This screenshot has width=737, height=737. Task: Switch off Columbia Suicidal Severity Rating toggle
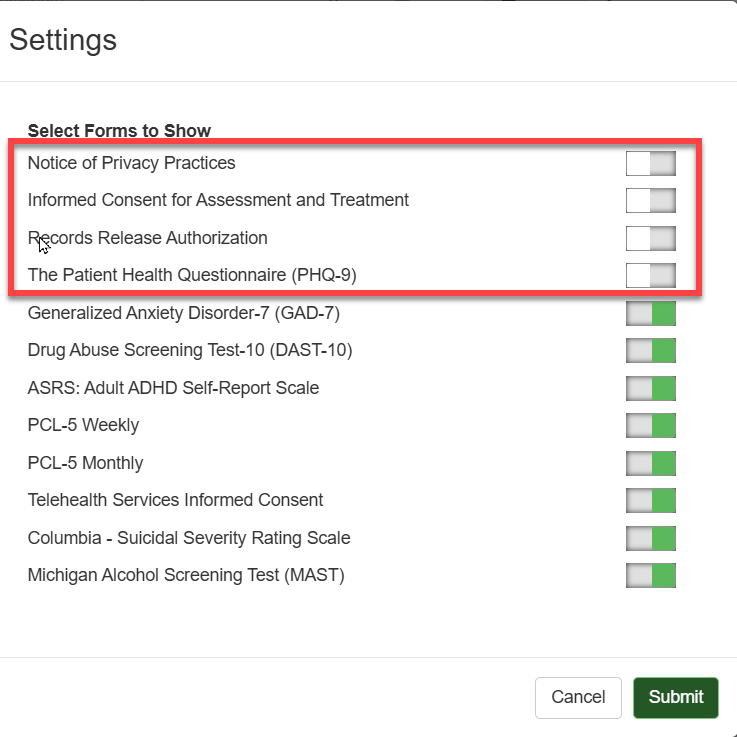point(650,538)
